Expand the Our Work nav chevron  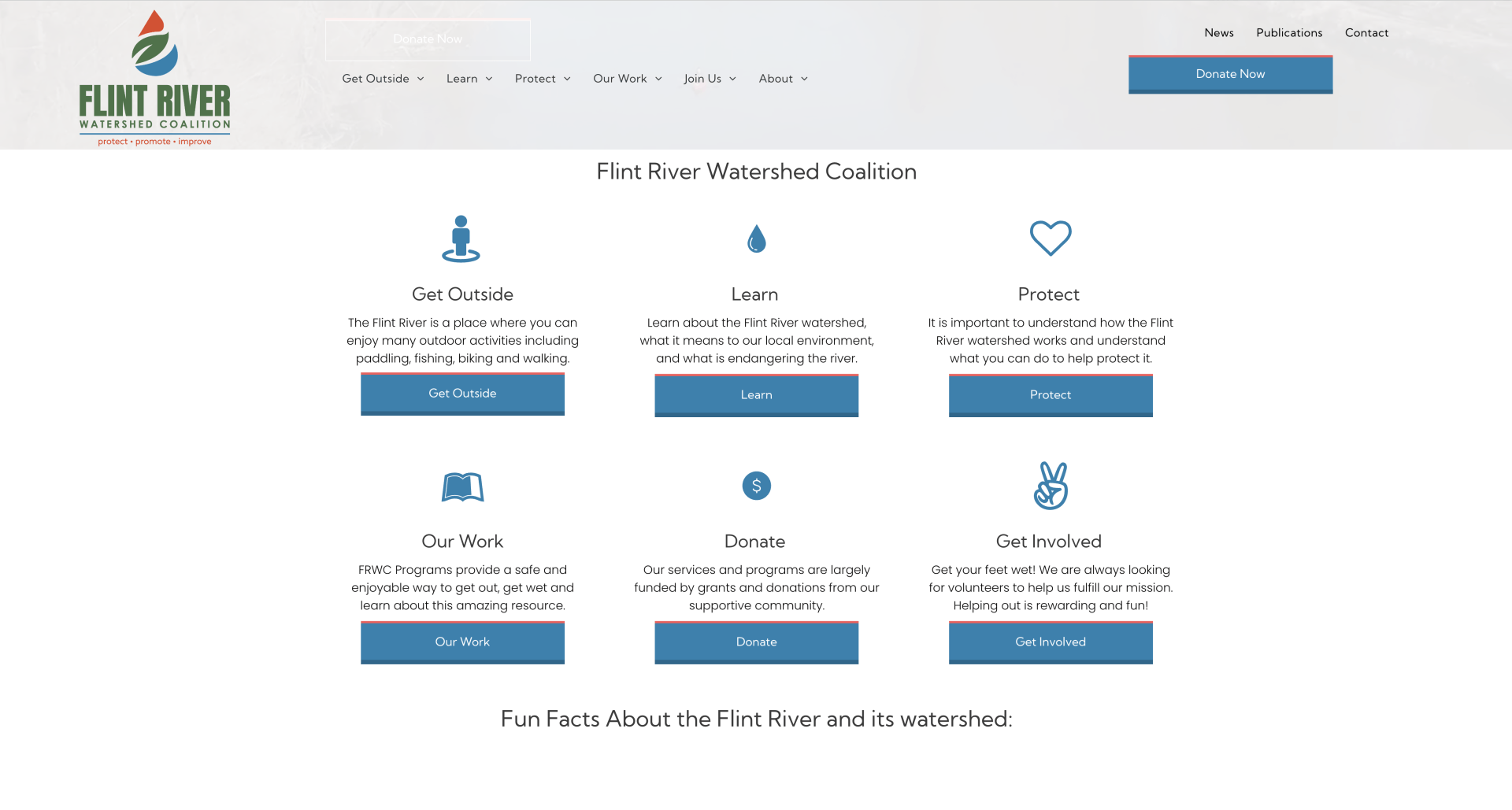tap(658, 79)
